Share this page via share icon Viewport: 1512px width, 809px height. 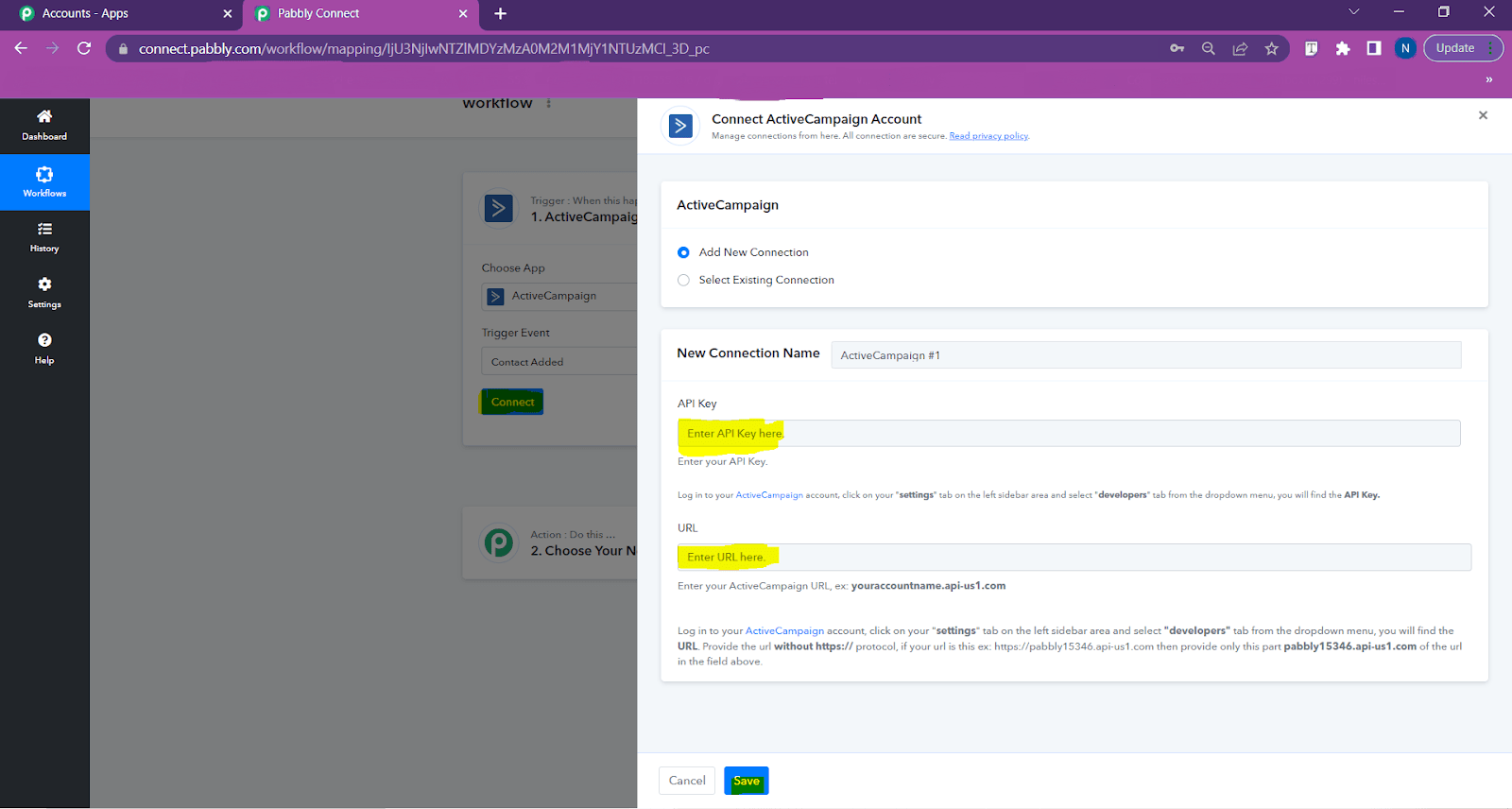tap(1240, 48)
